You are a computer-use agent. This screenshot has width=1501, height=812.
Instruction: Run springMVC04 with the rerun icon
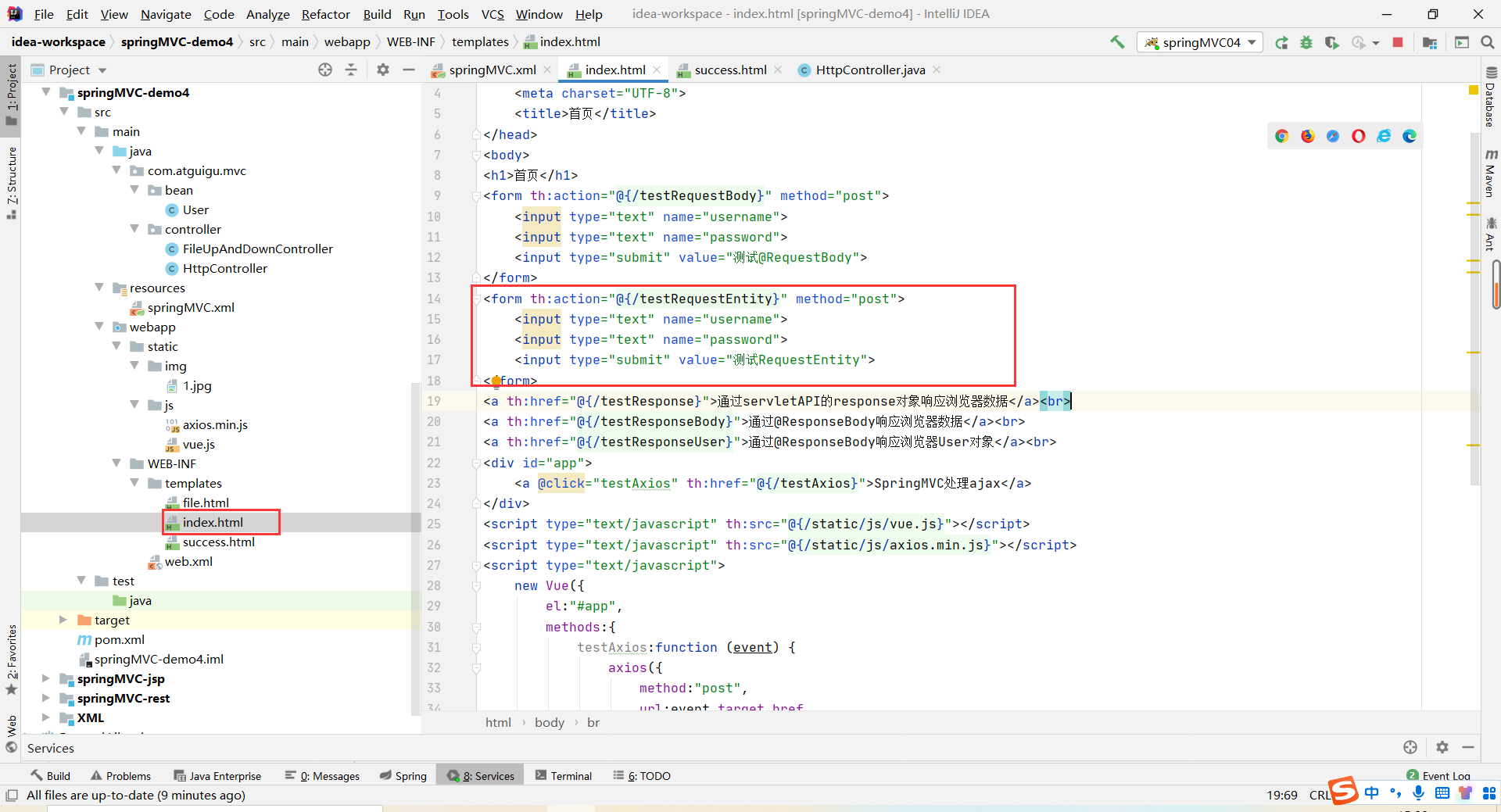click(1281, 42)
